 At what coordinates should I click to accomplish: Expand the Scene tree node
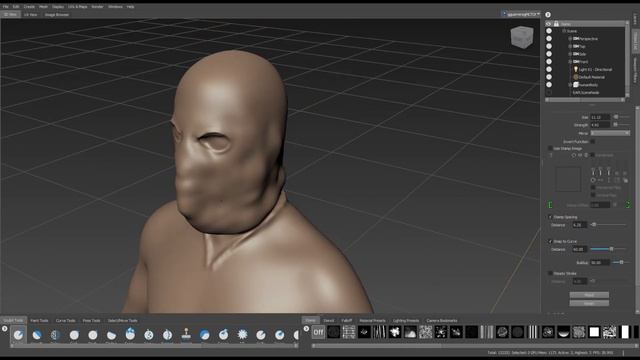[564, 31]
